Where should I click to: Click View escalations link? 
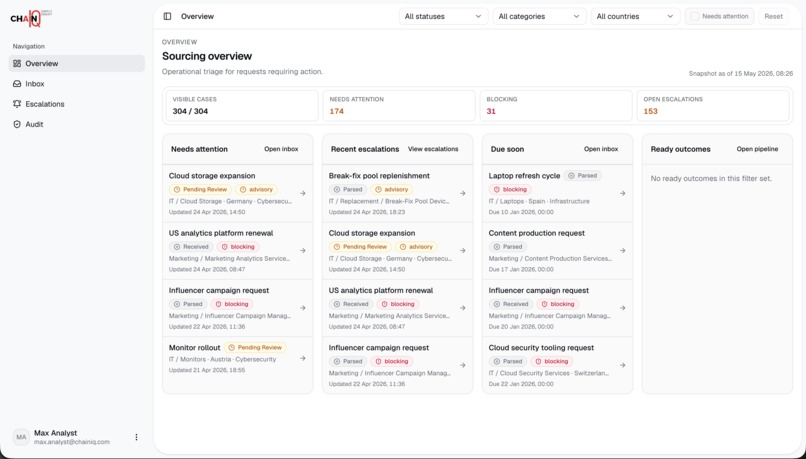(433, 149)
